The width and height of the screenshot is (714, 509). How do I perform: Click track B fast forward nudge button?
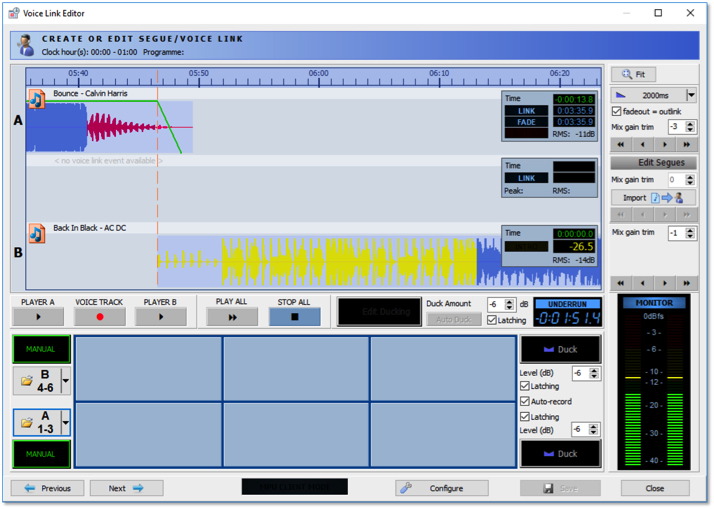(x=687, y=283)
